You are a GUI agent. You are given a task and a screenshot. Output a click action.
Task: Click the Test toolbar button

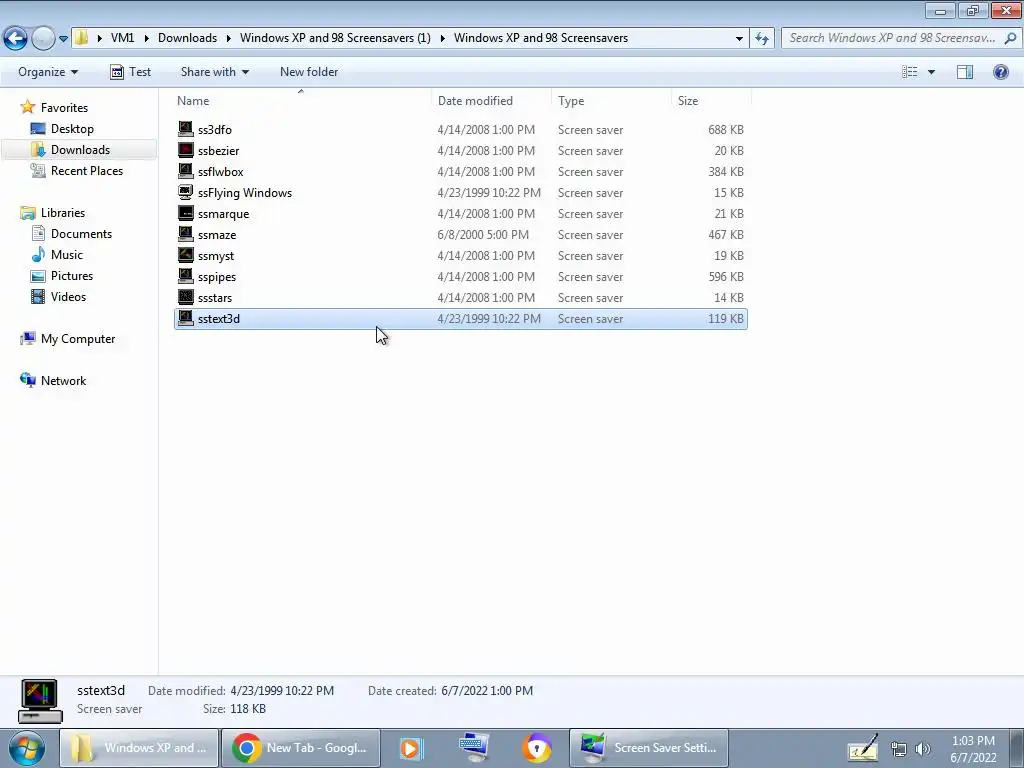[131, 72]
